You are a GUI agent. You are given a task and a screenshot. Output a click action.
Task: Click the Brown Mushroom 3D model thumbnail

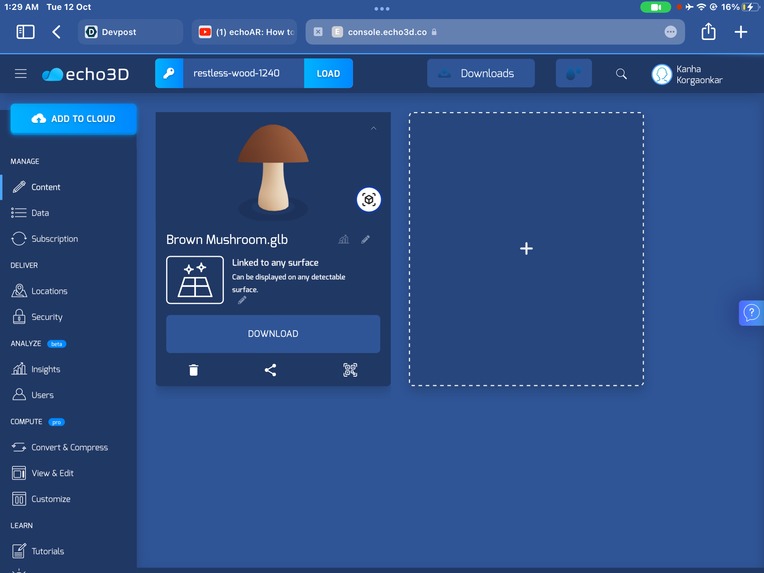click(x=273, y=168)
